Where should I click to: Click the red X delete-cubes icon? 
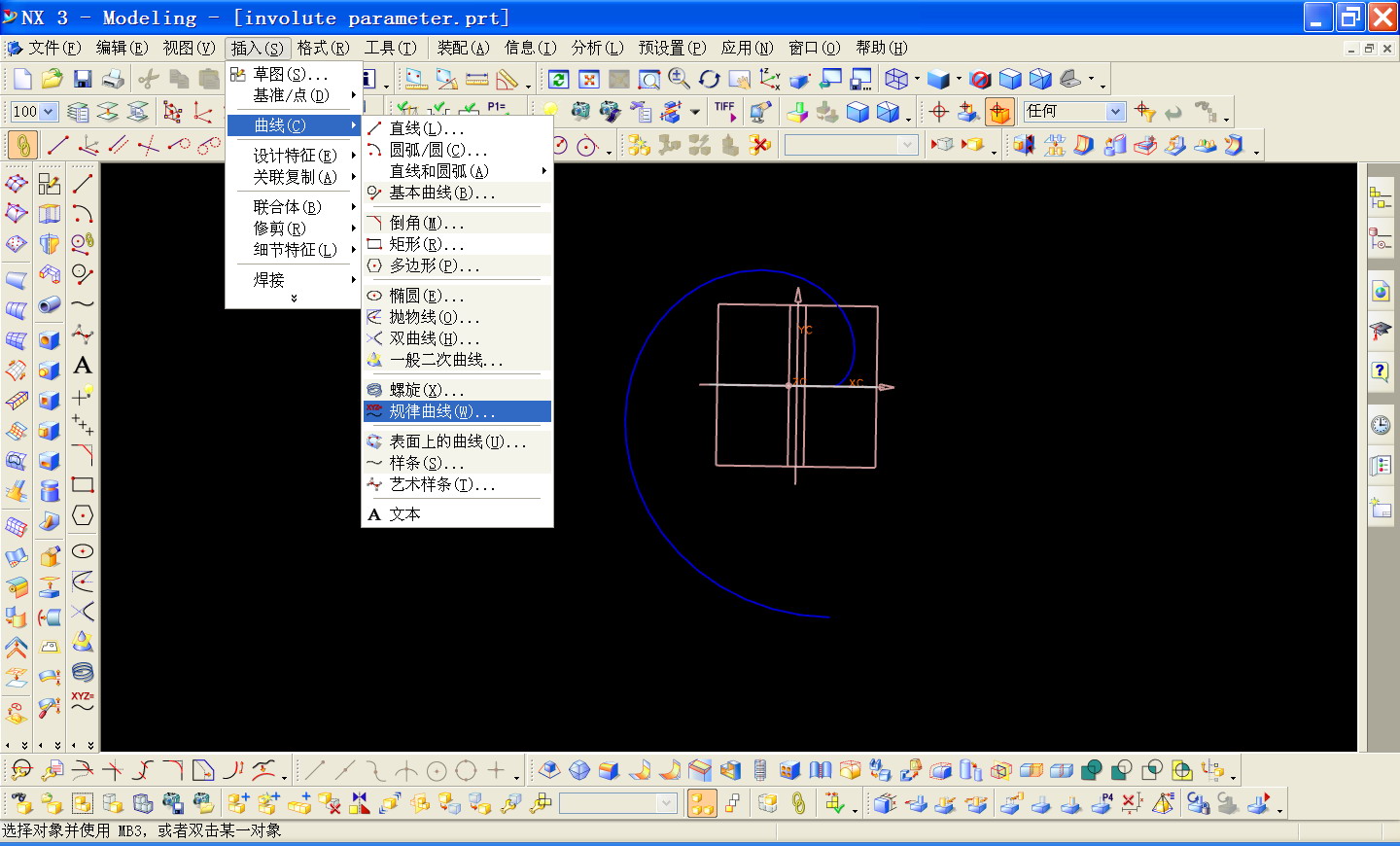759,145
